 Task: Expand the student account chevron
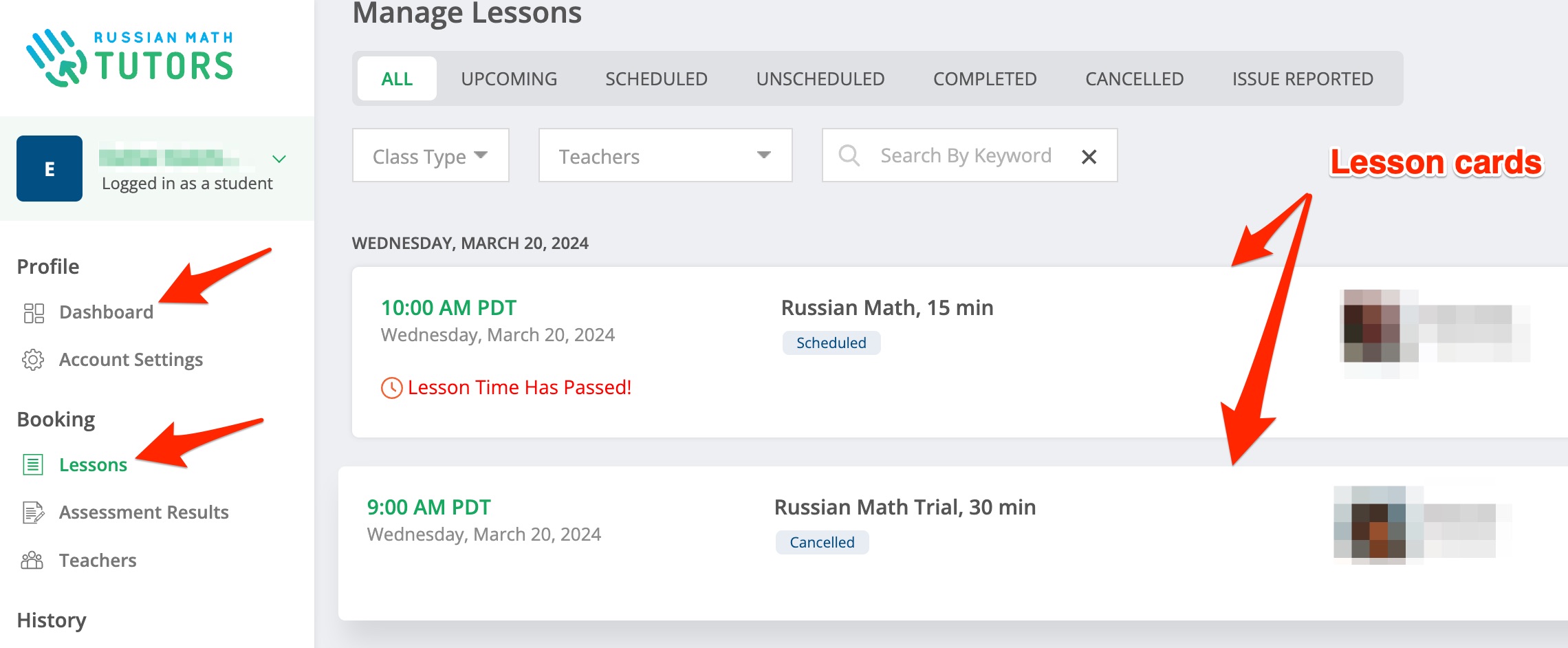pos(279,159)
